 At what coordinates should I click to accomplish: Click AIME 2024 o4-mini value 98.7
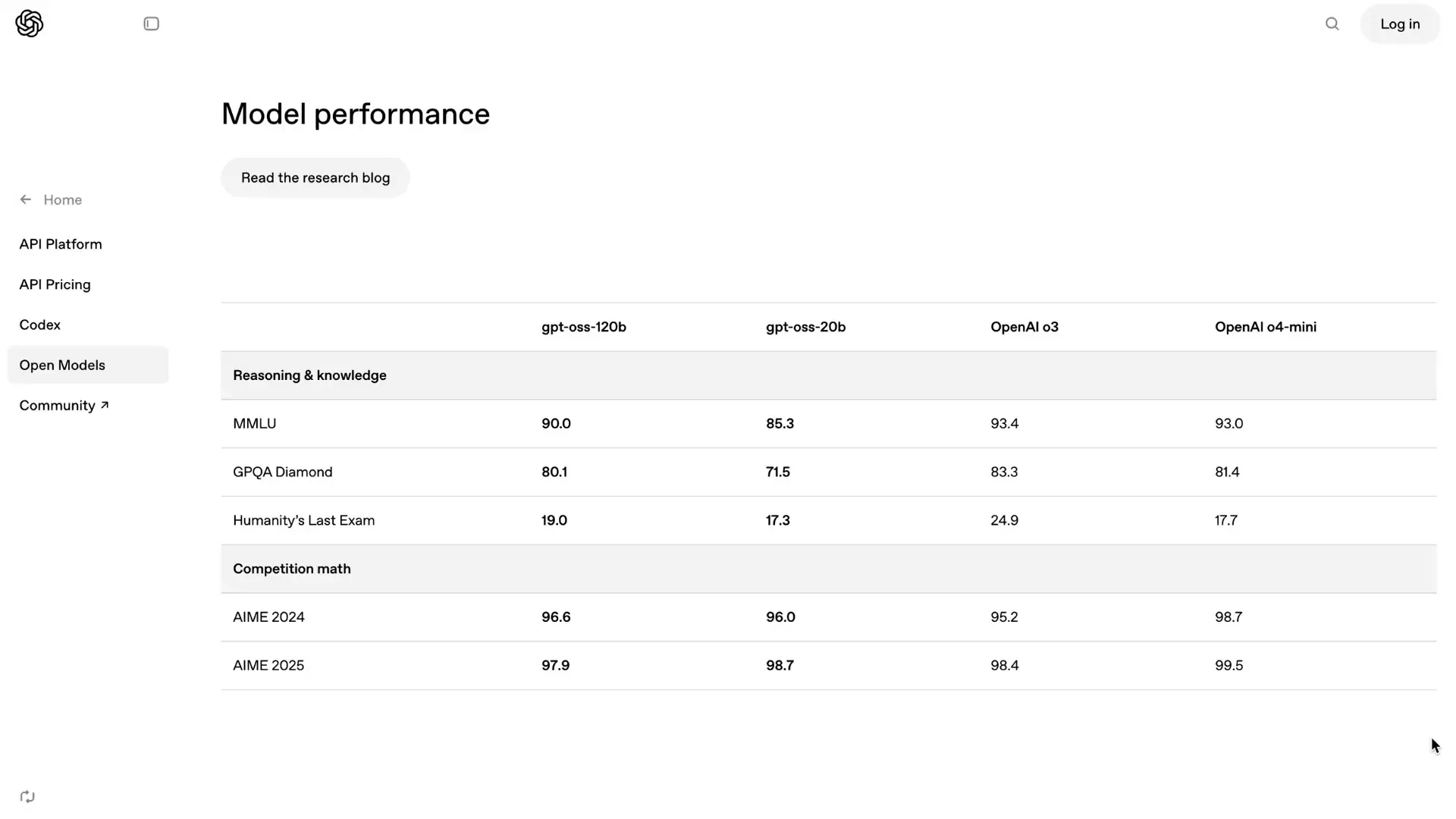[x=1228, y=617]
